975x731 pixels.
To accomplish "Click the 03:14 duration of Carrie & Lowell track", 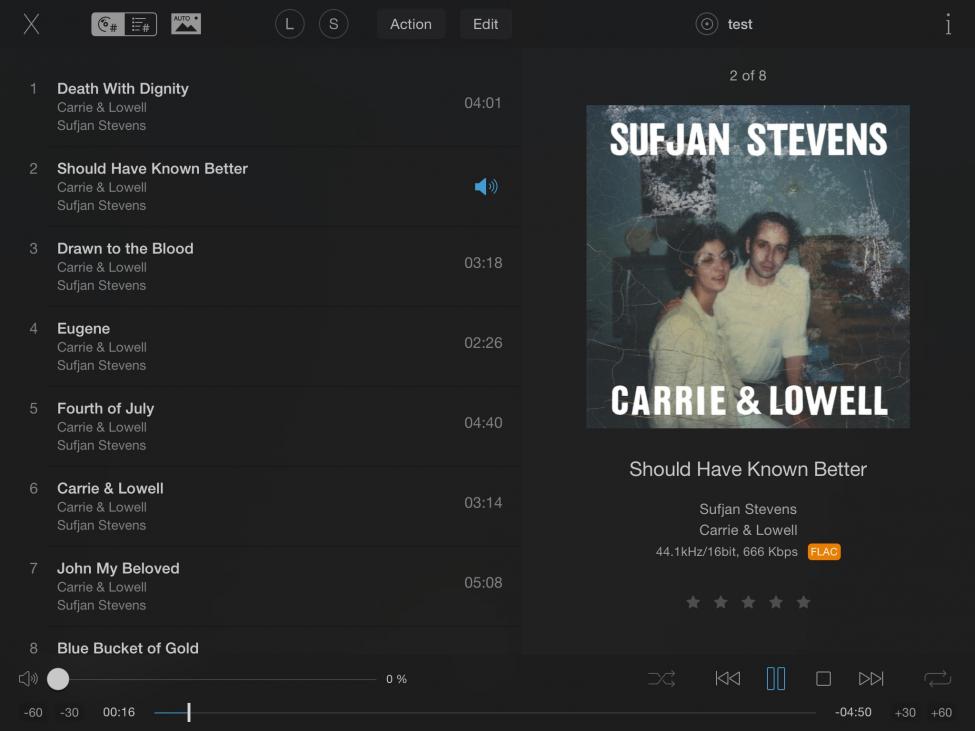I will [x=483, y=503].
